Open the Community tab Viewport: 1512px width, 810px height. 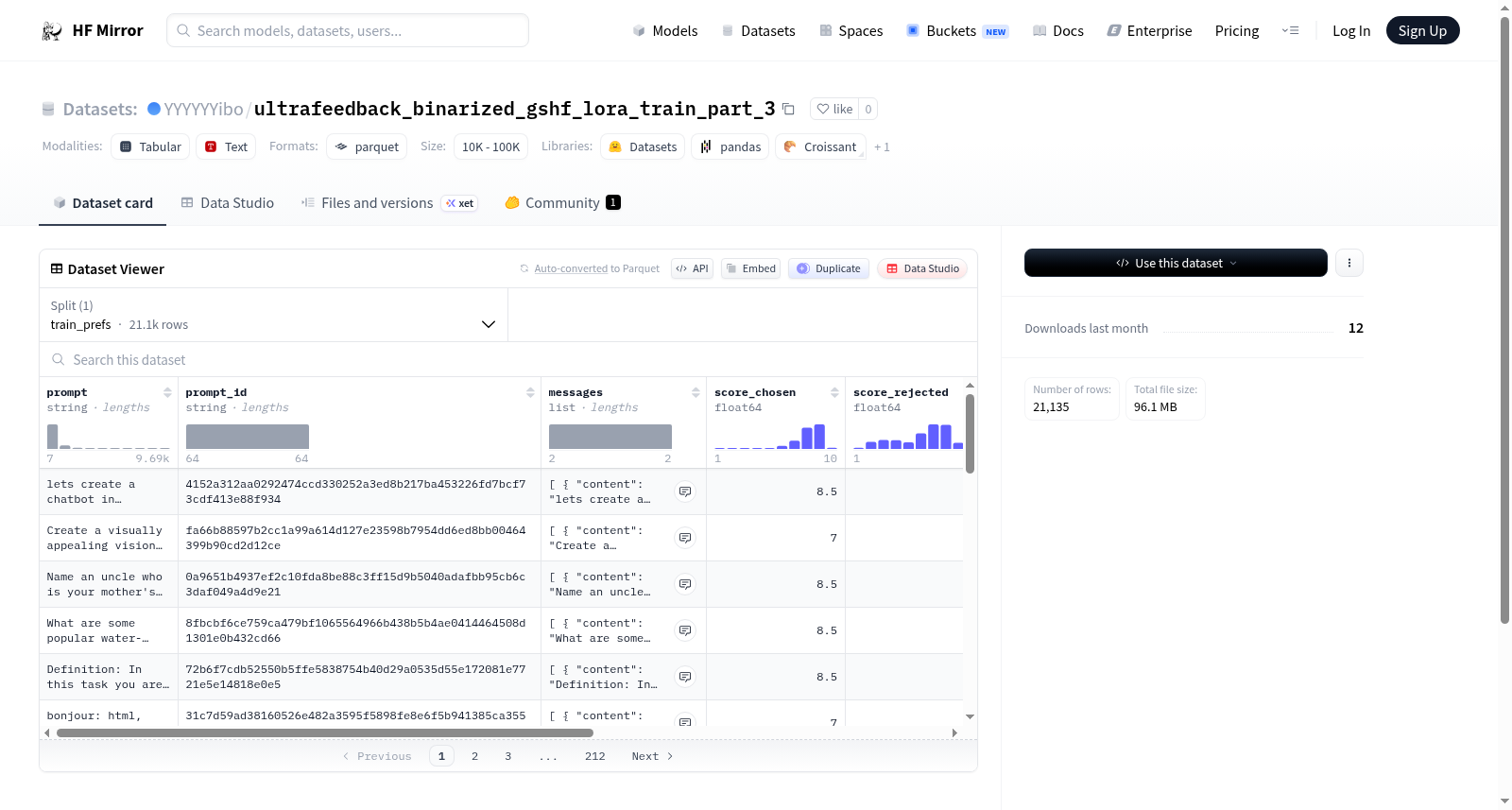563,203
